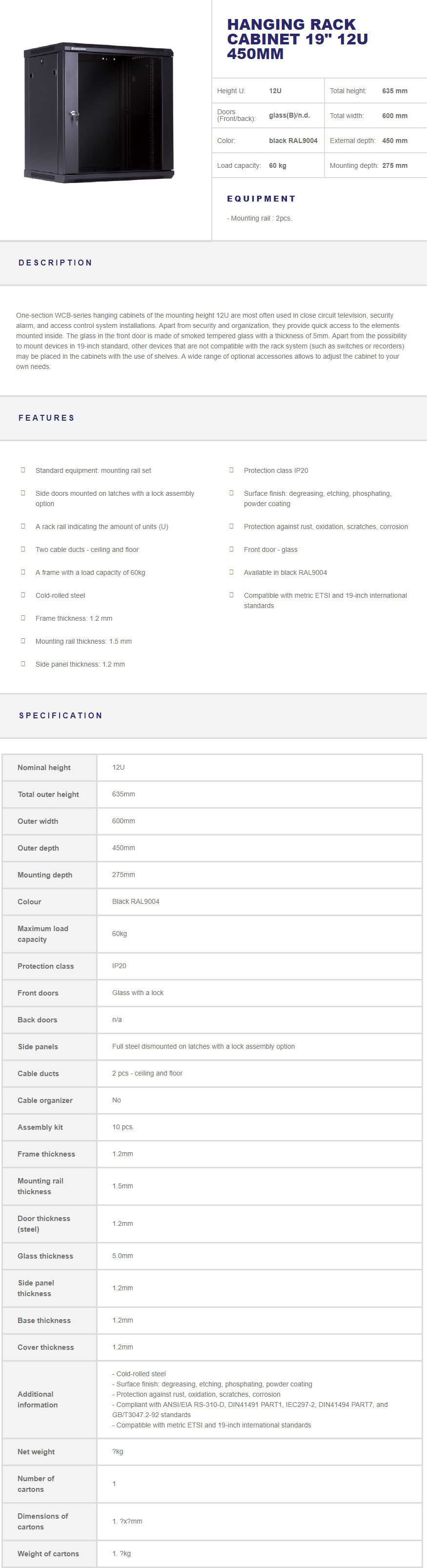Select the Description section header
The width and height of the screenshot is (427, 1568).
[x=55, y=263]
